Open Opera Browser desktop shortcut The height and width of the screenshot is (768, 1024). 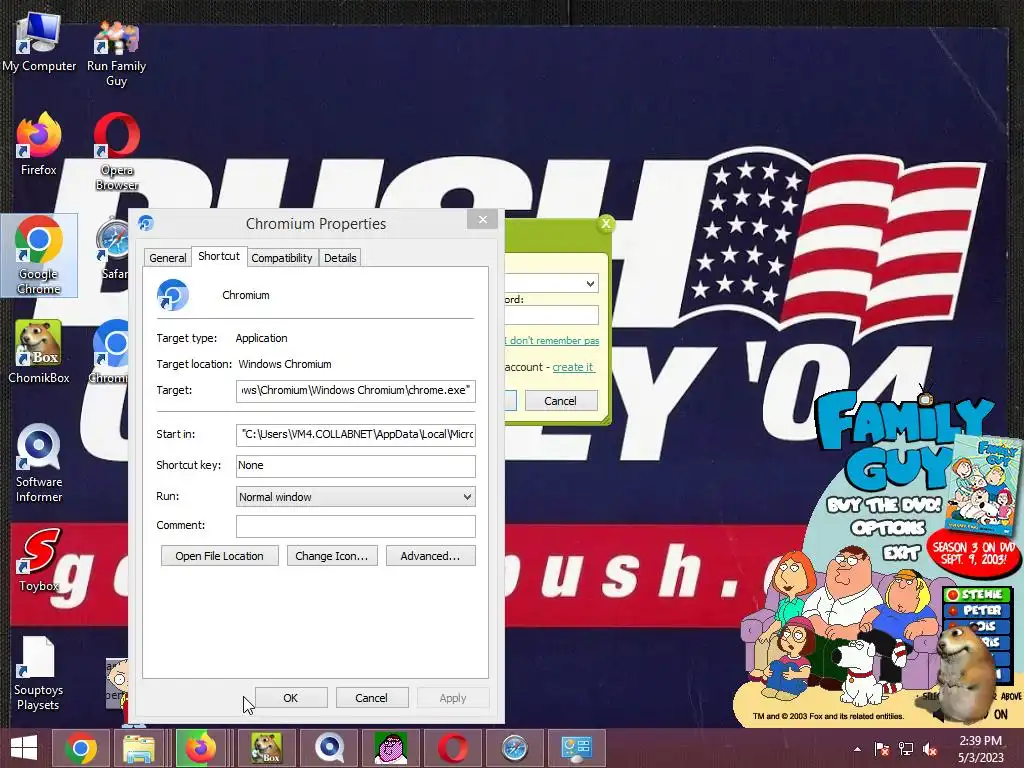pos(117,152)
